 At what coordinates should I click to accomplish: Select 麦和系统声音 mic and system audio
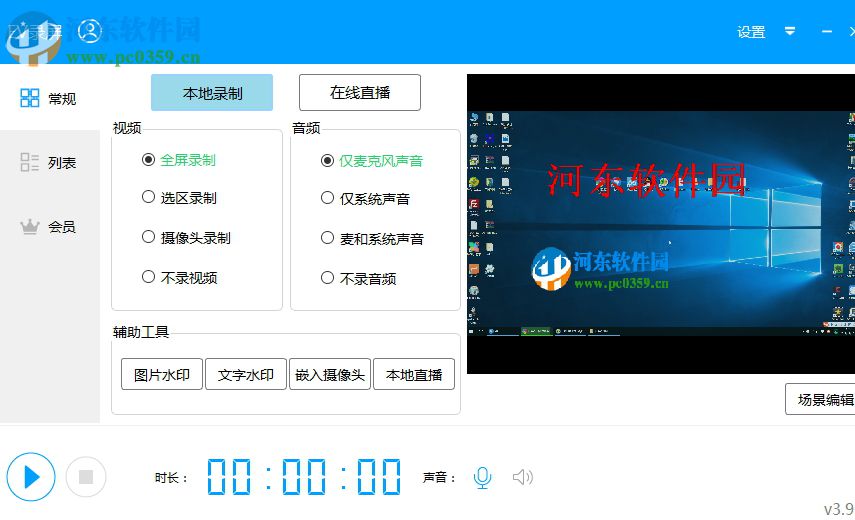(x=372, y=238)
